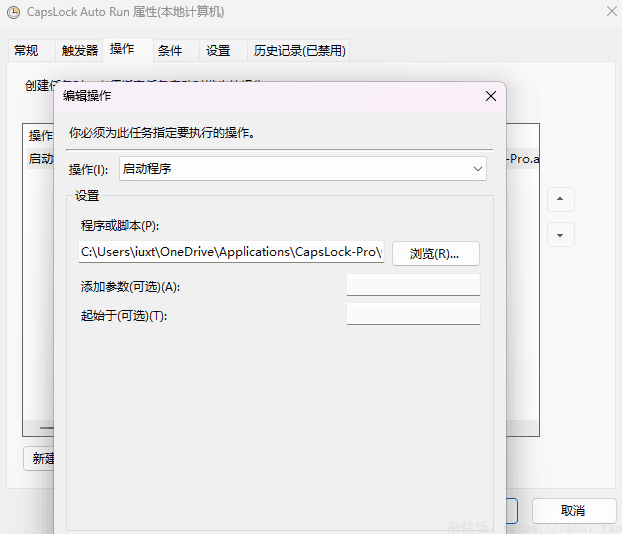Click the 程序或脚本 path field

(x=230, y=253)
